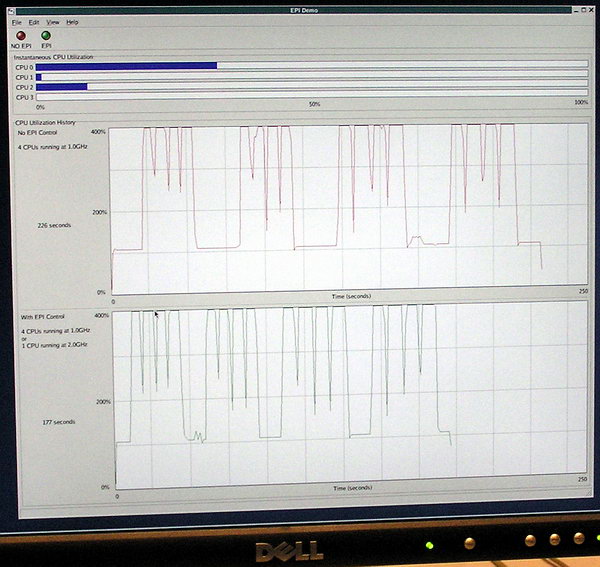
Task: Click 'CPU Utilization History' heading
Action: [45, 122]
